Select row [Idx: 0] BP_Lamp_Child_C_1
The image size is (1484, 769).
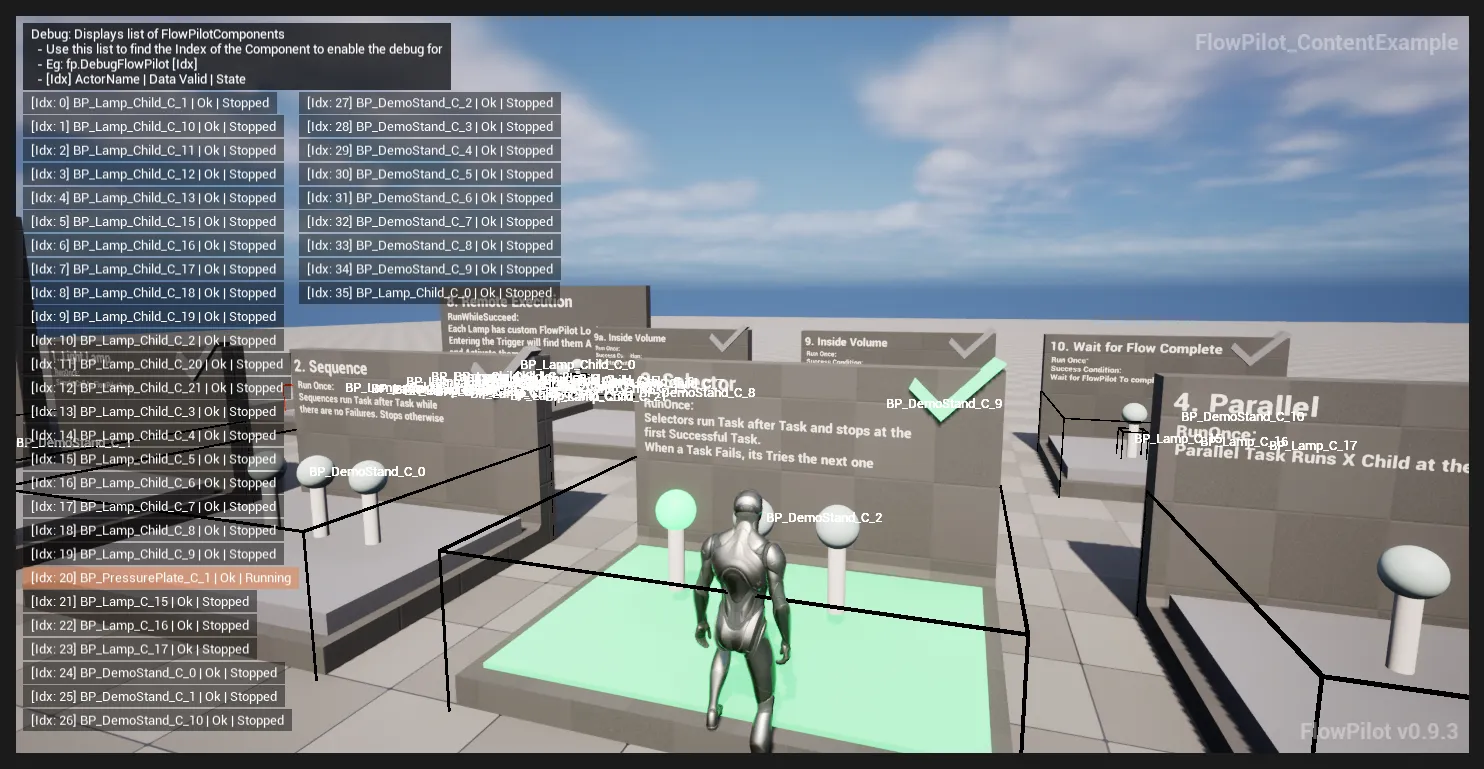pos(150,103)
